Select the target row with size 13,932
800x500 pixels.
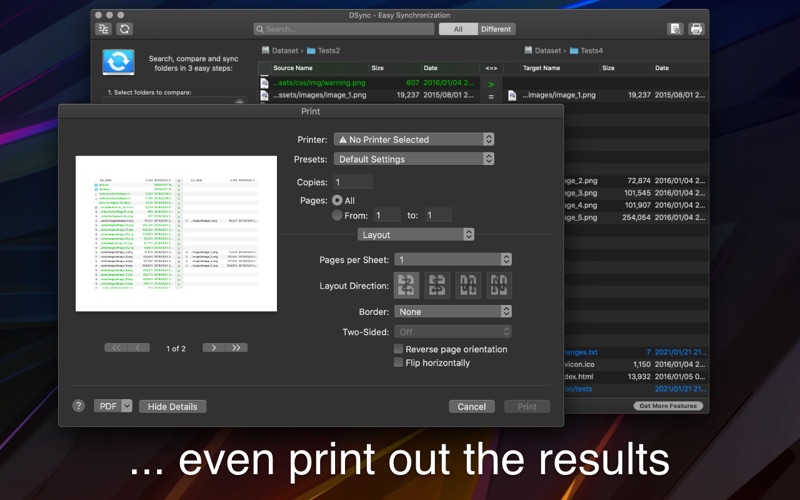point(636,377)
